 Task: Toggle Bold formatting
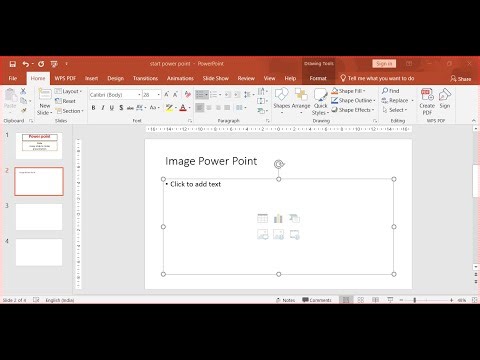(93, 108)
